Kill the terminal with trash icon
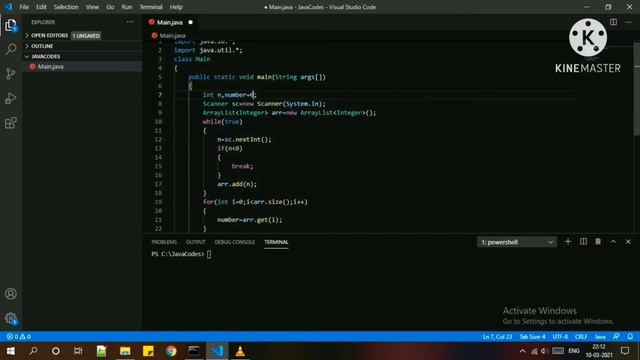640x360 pixels. tap(598, 242)
